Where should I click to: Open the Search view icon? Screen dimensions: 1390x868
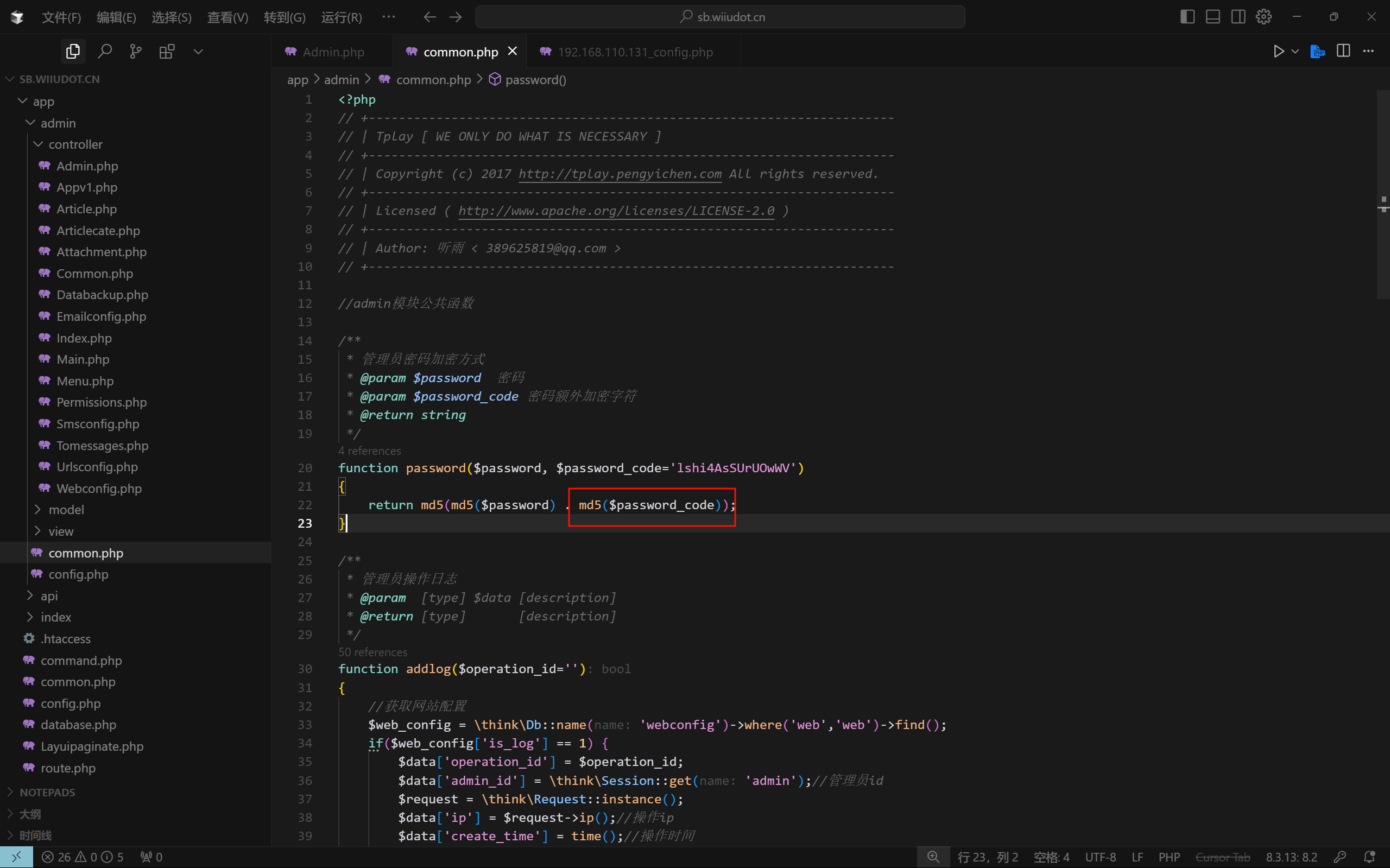tap(104, 52)
